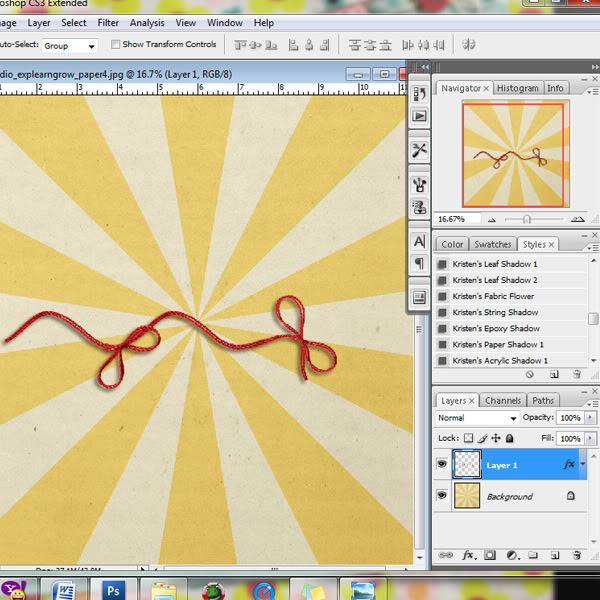
Task: Hide the Background layer eye icon
Action: click(x=442, y=495)
